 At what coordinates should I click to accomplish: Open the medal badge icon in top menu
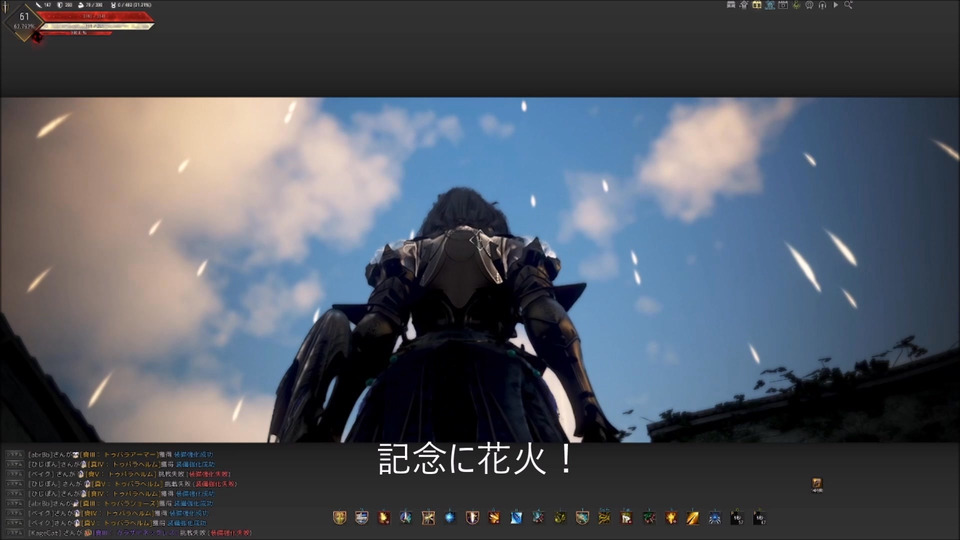[x=809, y=5]
